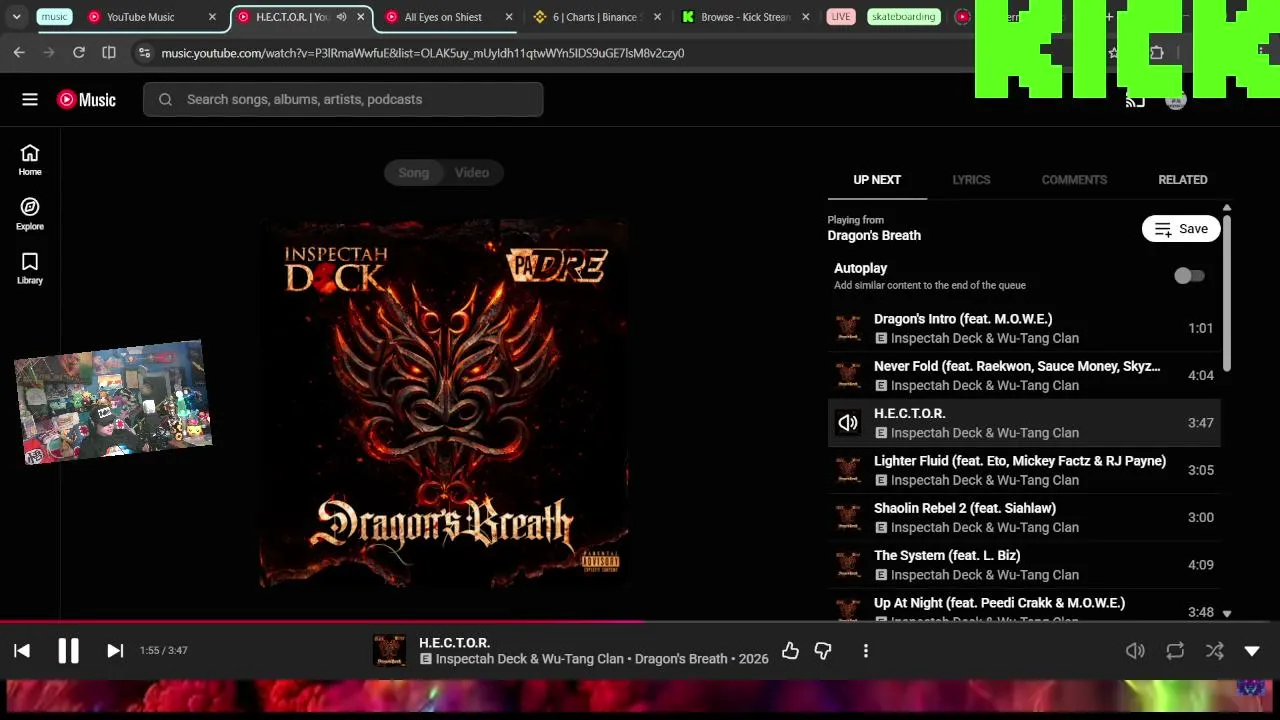
Task: Click the queue panel vertical scrollbar
Action: tap(1227, 294)
